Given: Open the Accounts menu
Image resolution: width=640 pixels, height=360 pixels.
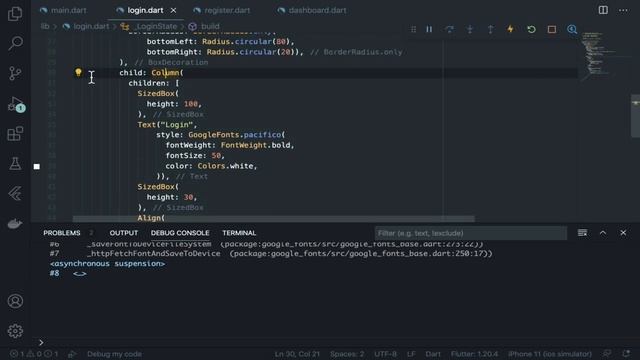Looking at the screenshot, I should coord(15,301).
